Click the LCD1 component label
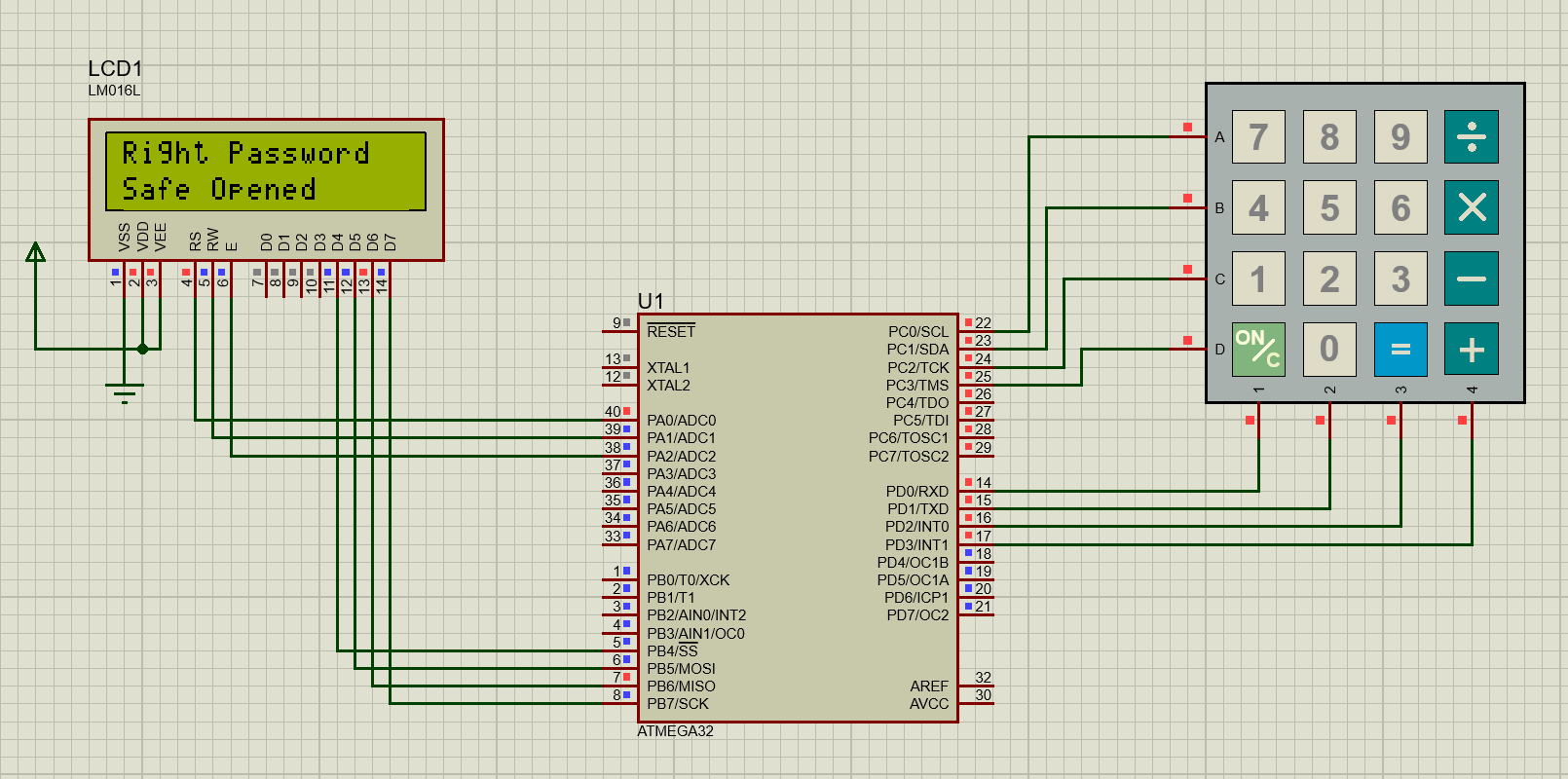1568x779 pixels. tap(115, 68)
